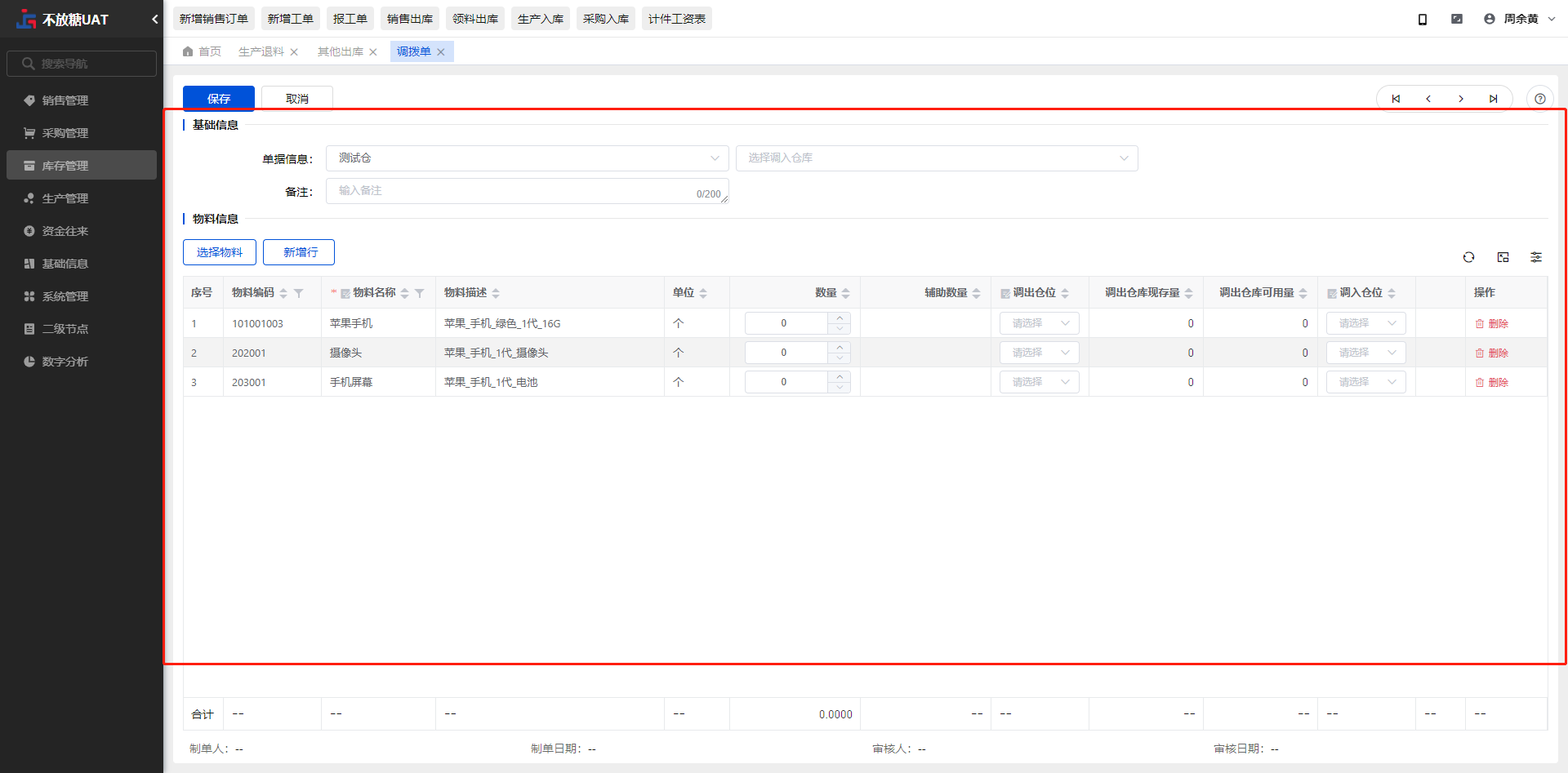
Task: Switch to 首页 home tab
Action: (202, 52)
